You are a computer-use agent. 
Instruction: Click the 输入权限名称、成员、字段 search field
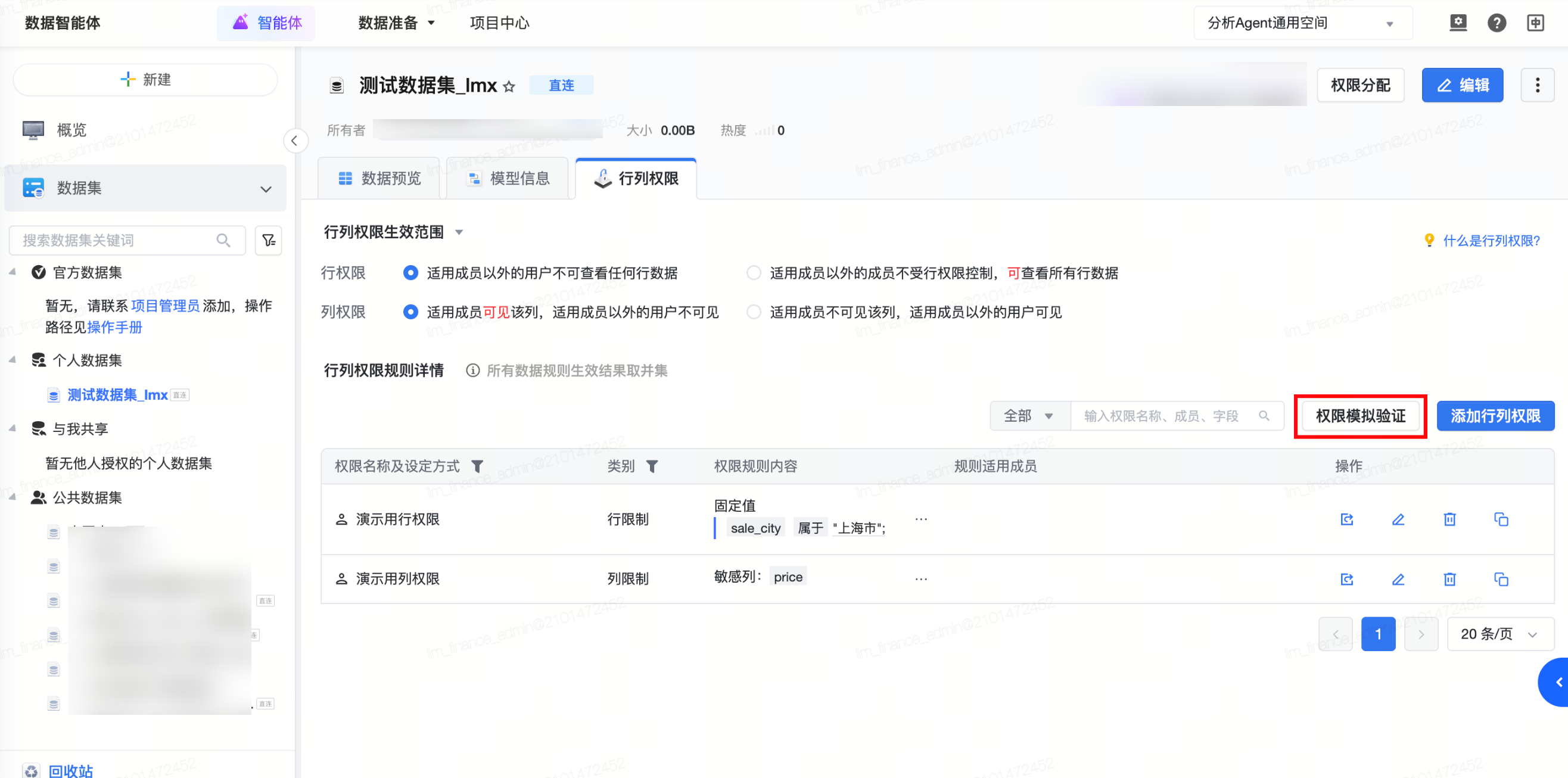(x=1162, y=416)
